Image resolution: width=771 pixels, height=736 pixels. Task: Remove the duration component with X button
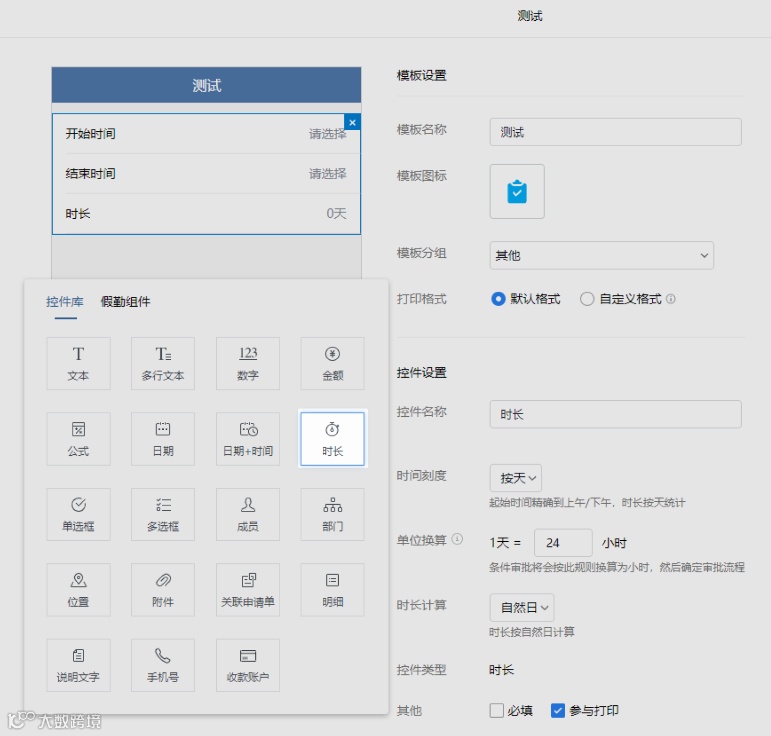coord(352,122)
